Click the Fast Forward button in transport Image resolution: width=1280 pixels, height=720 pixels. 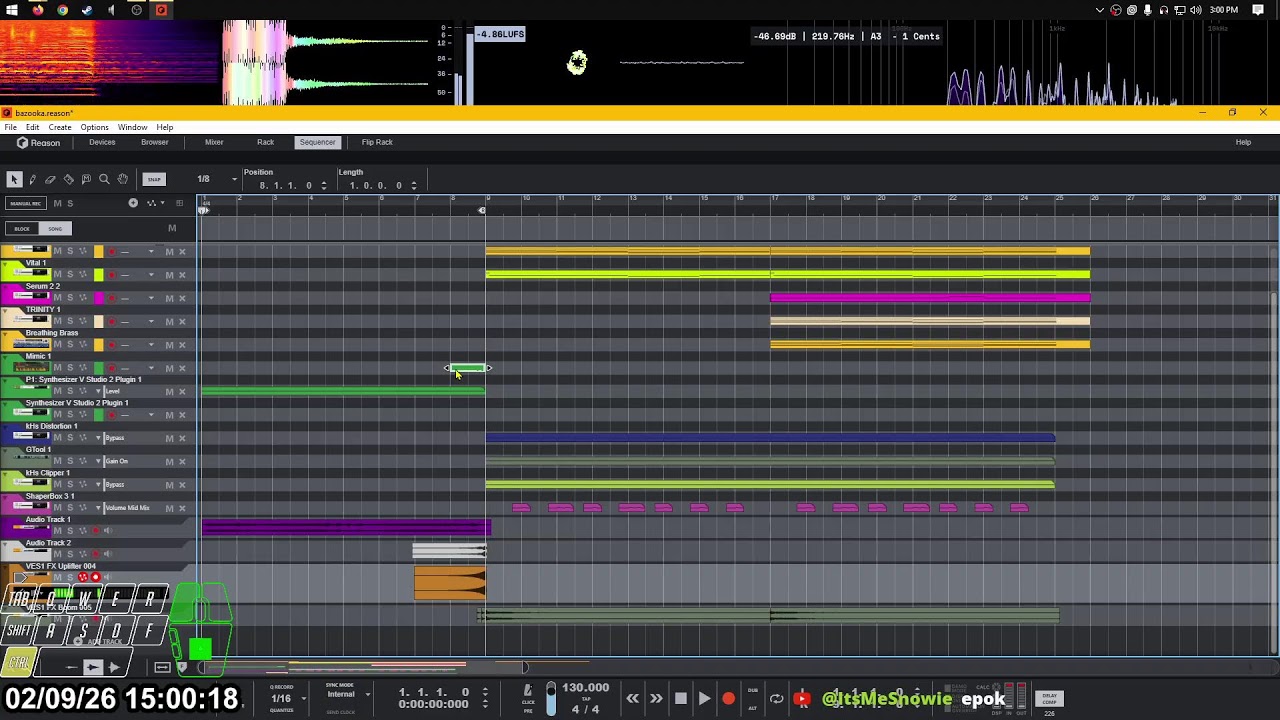656,699
